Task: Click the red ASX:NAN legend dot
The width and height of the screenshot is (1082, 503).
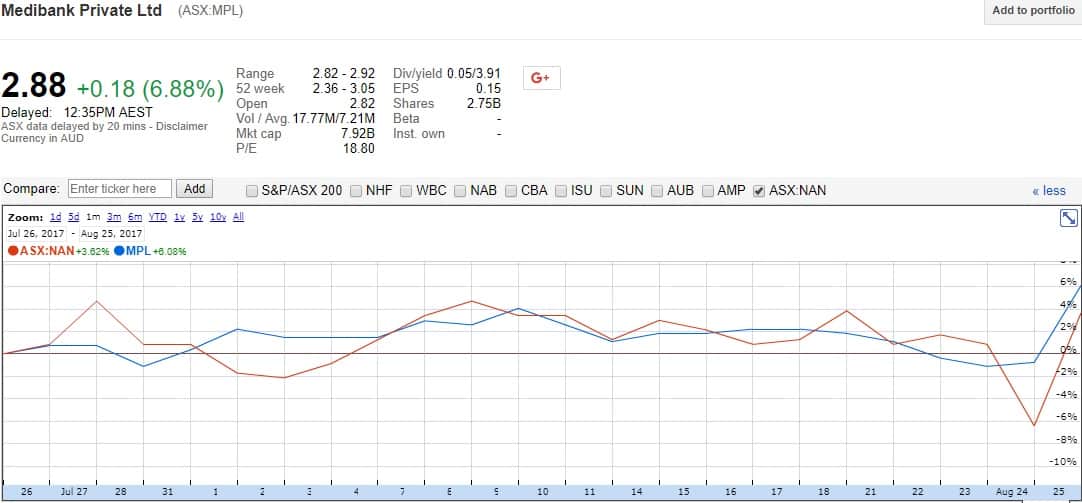Action: pyautogui.click(x=13, y=250)
